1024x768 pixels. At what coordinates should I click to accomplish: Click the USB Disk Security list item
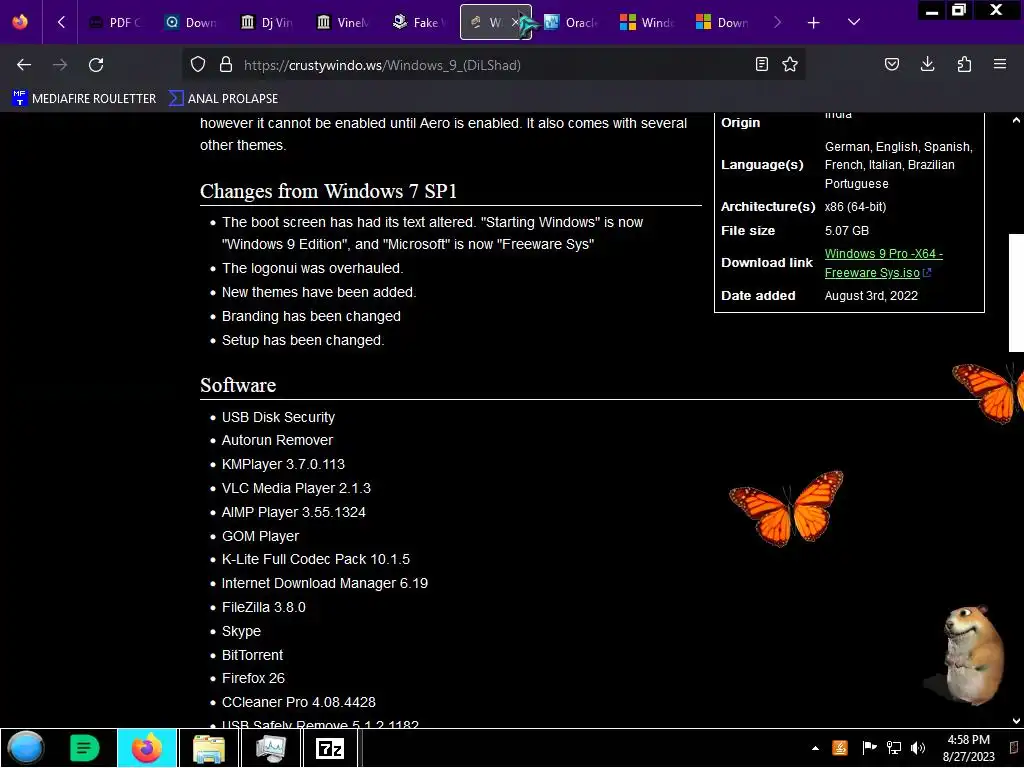(x=278, y=417)
